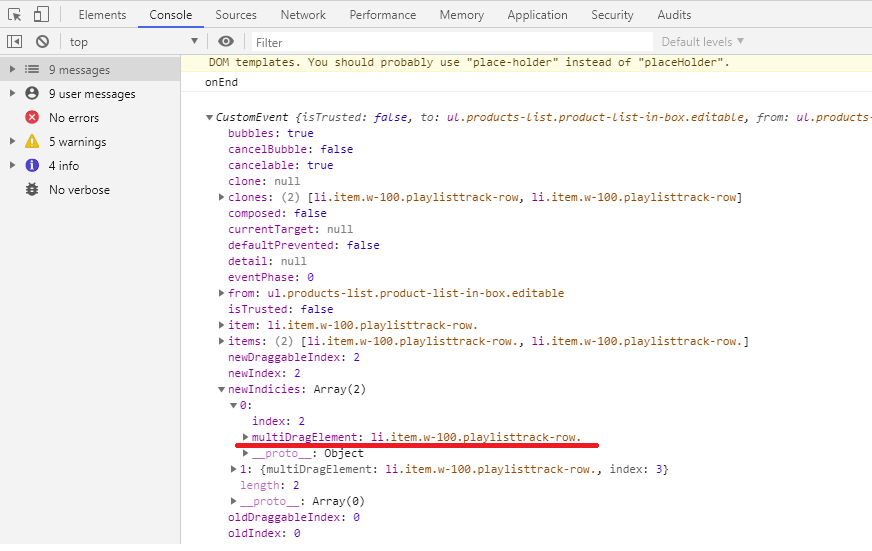Click the 'index: 2' property
This screenshot has width=872, height=551.
tap(279, 421)
